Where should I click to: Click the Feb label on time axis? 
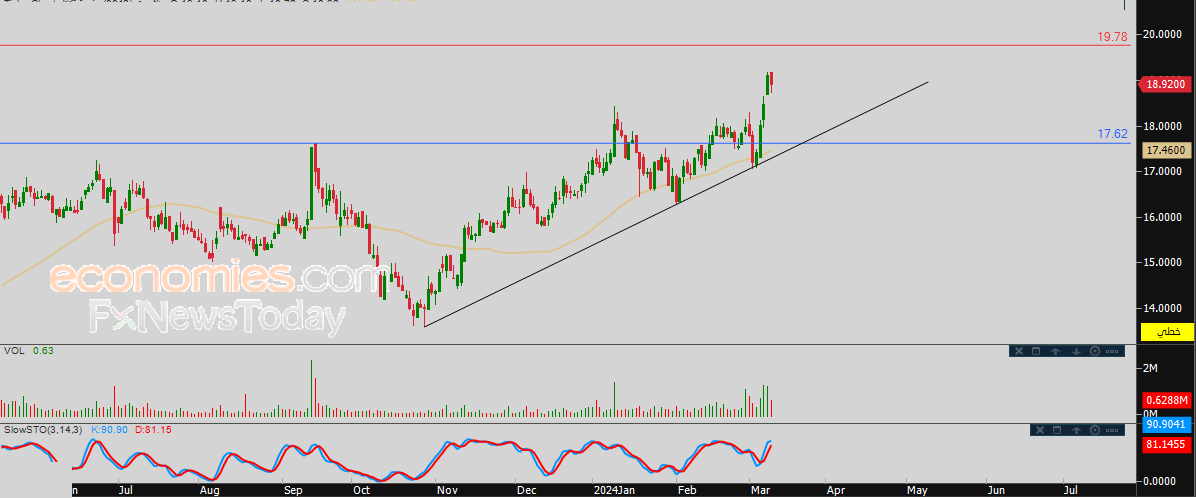(686, 490)
